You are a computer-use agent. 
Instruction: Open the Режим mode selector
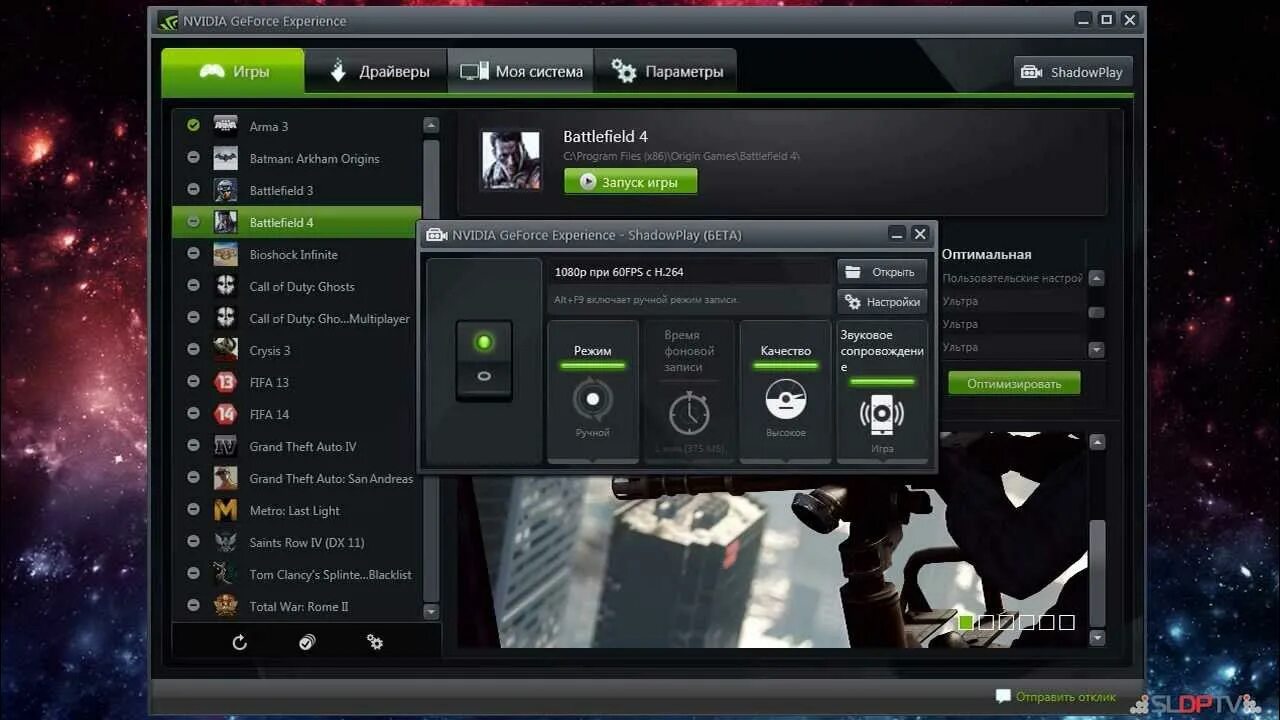point(593,391)
